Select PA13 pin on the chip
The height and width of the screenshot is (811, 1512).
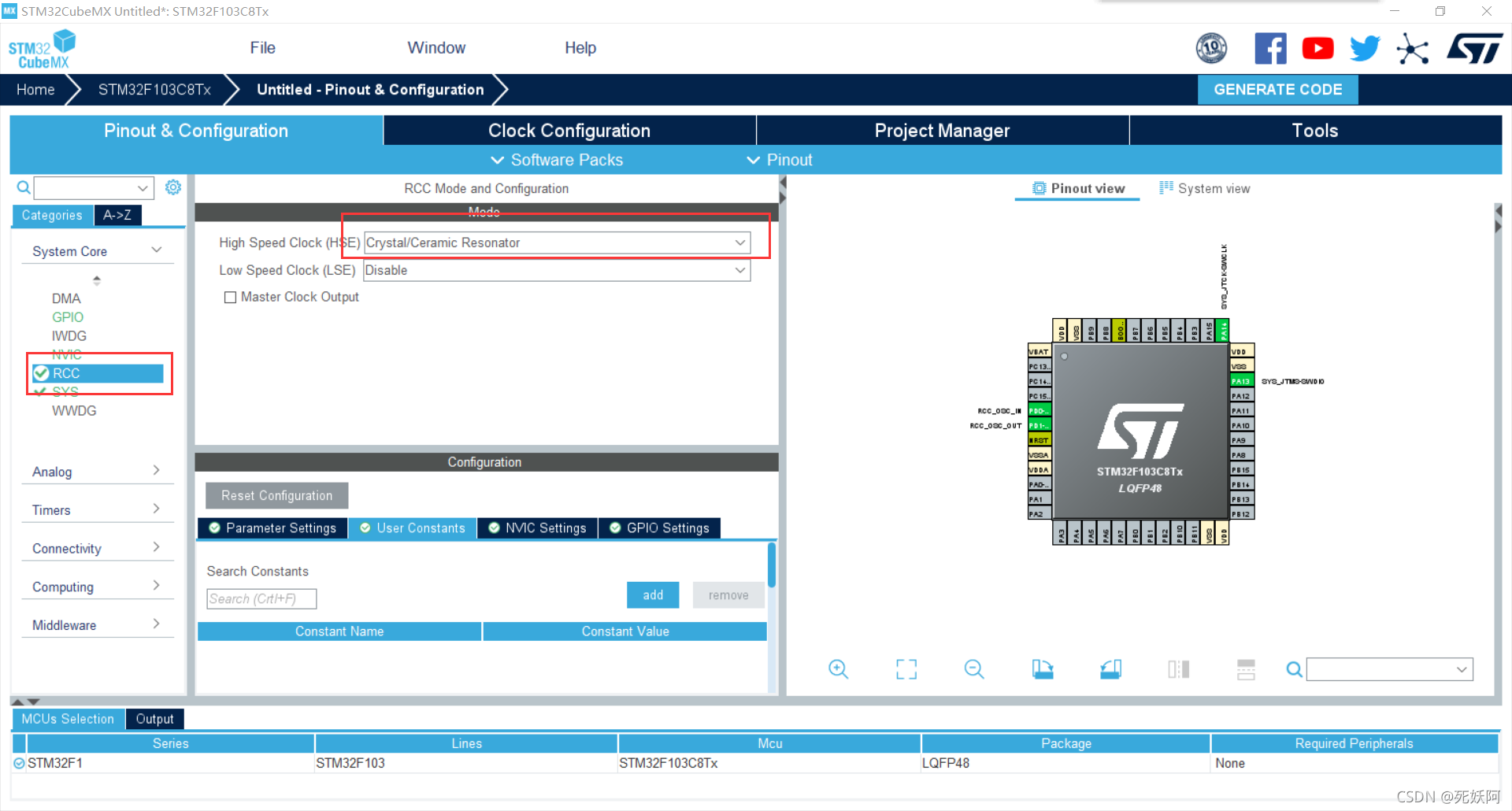point(1242,381)
